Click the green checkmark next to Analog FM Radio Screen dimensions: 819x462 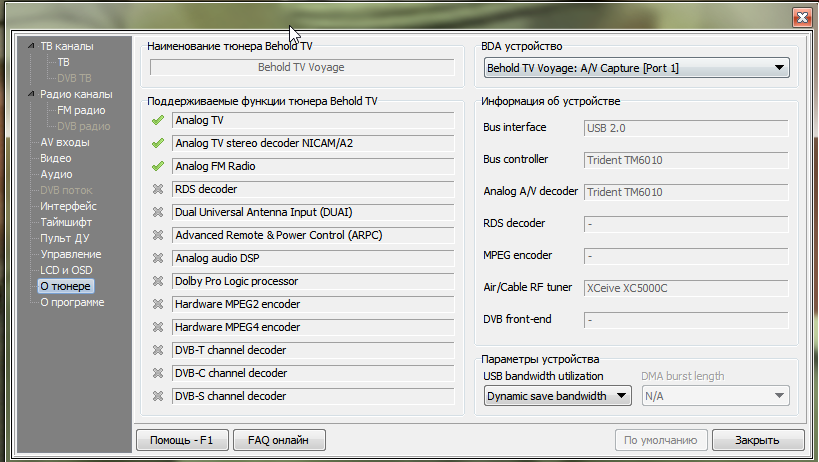pyautogui.click(x=157, y=166)
